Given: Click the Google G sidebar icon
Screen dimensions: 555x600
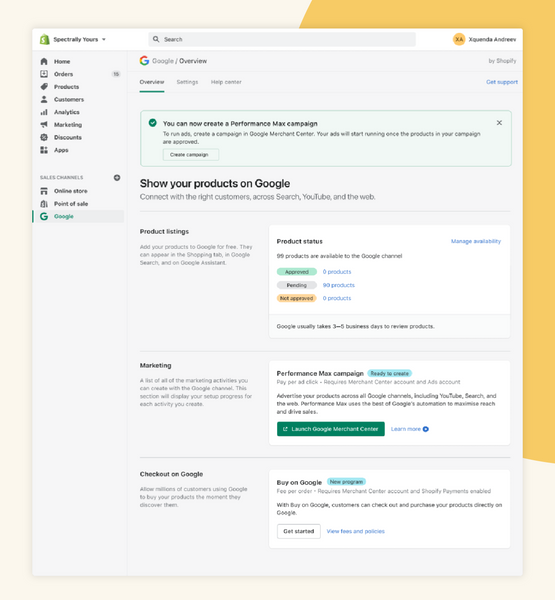Looking at the screenshot, I should tap(44, 216).
